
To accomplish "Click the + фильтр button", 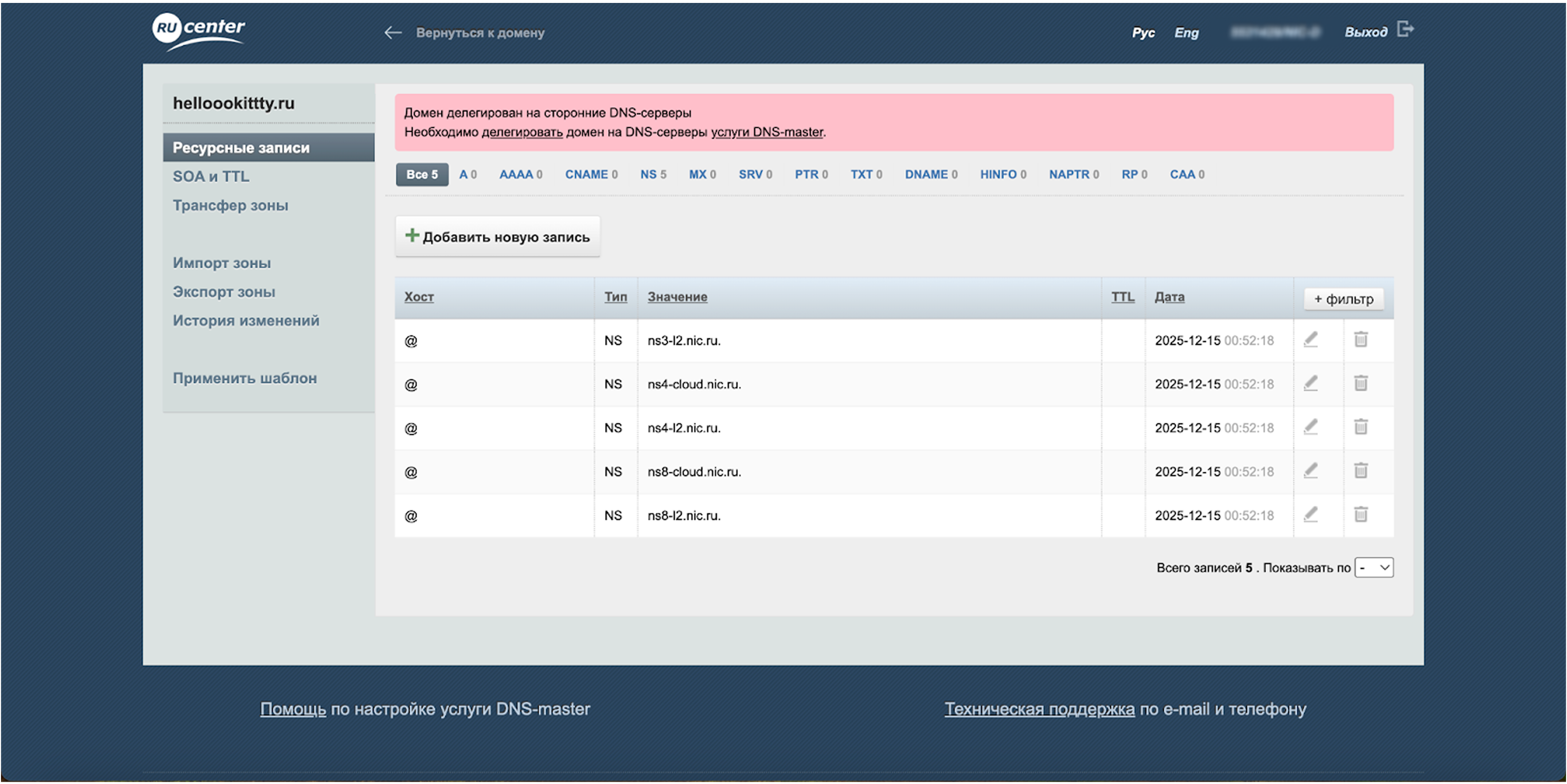I will coord(1344,299).
